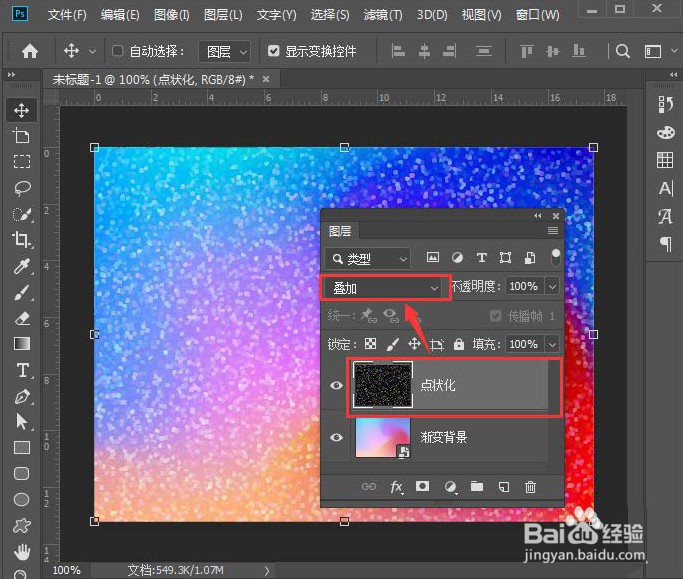Open the Paragraph panel icon
The height and width of the screenshot is (579, 683).
click(x=666, y=244)
